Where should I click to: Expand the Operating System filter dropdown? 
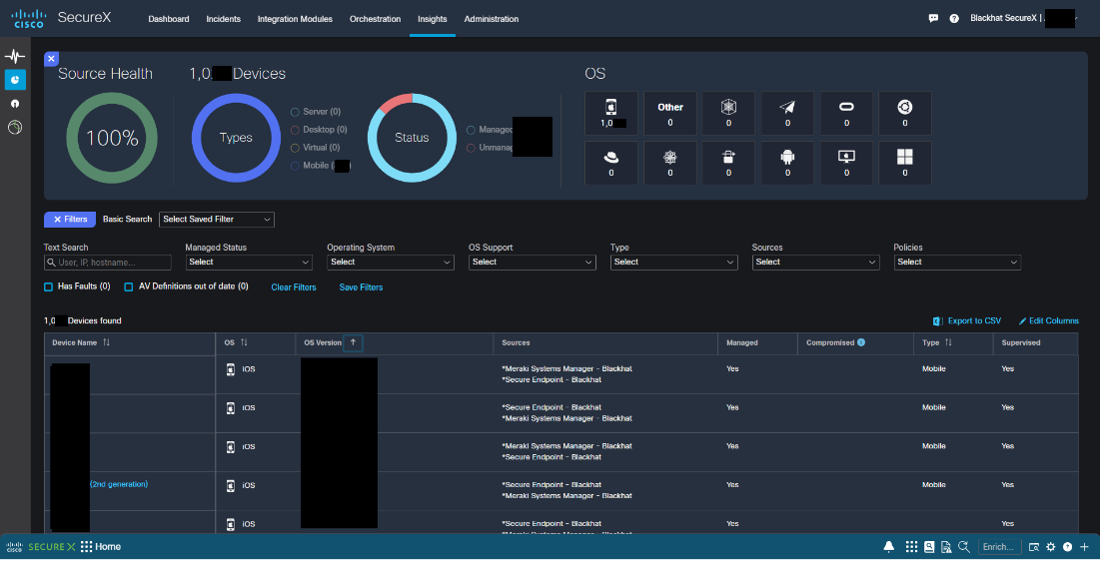point(391,262)
